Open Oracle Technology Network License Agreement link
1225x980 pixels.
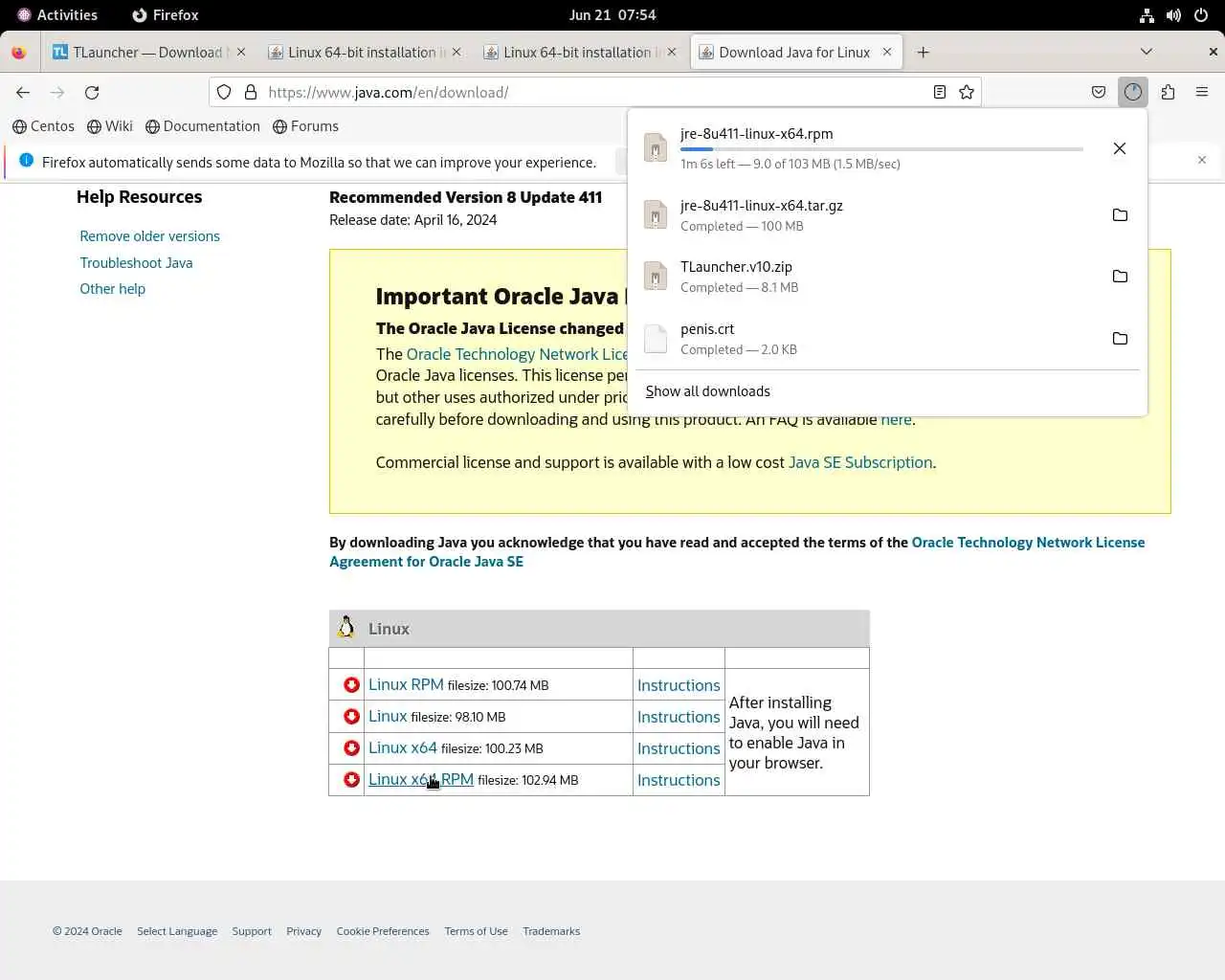coord(737,552)
